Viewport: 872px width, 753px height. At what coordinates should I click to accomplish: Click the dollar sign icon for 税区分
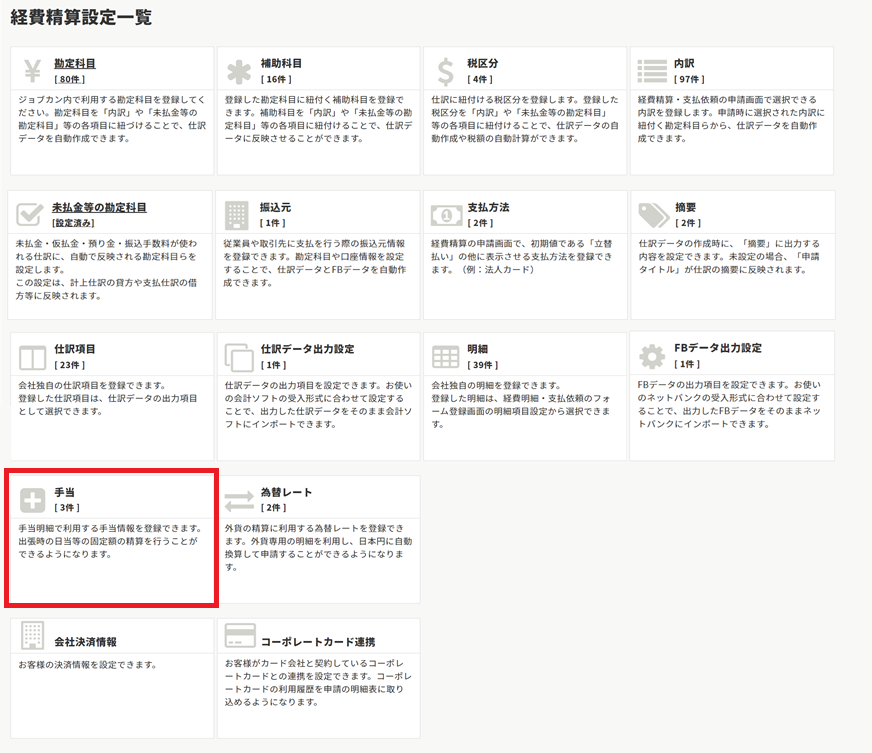pos(445,71)
